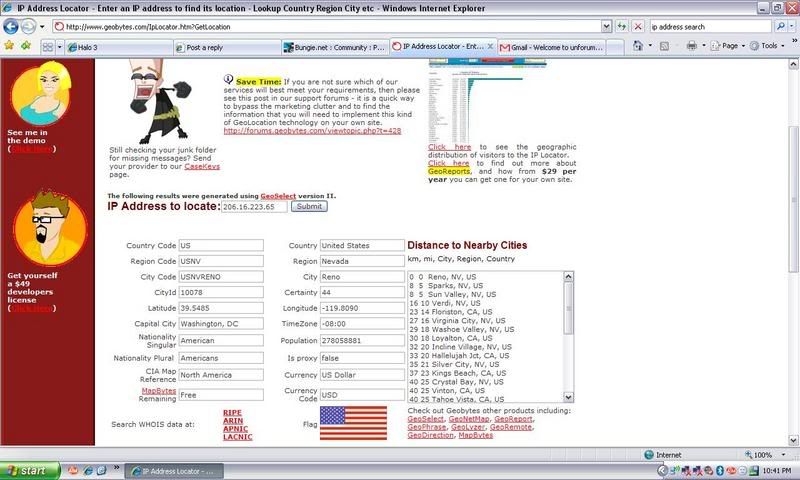The width and height of the screenshot is (800, 480).
Task: Click the Home toolbar icon
Action: click(638, 46)
